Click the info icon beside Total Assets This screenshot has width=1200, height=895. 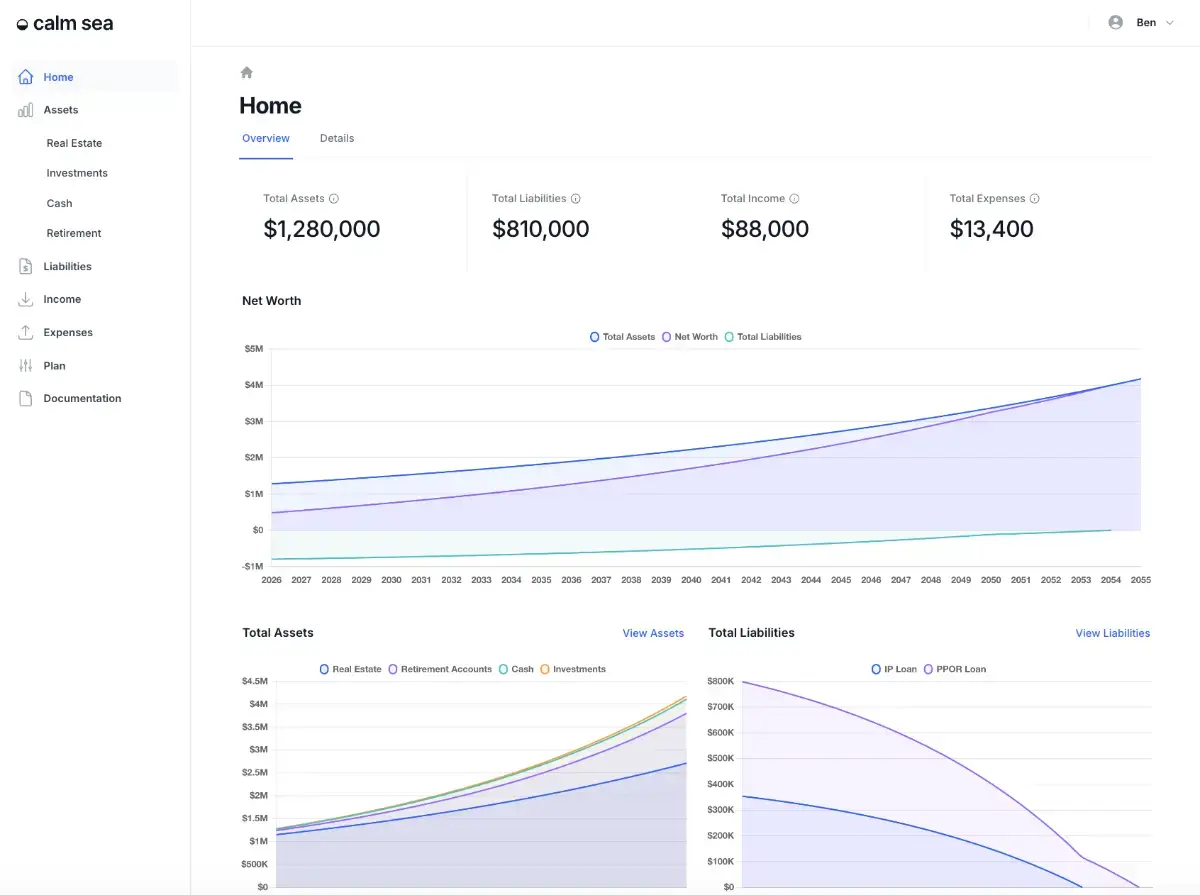click(x=334, y=199)
